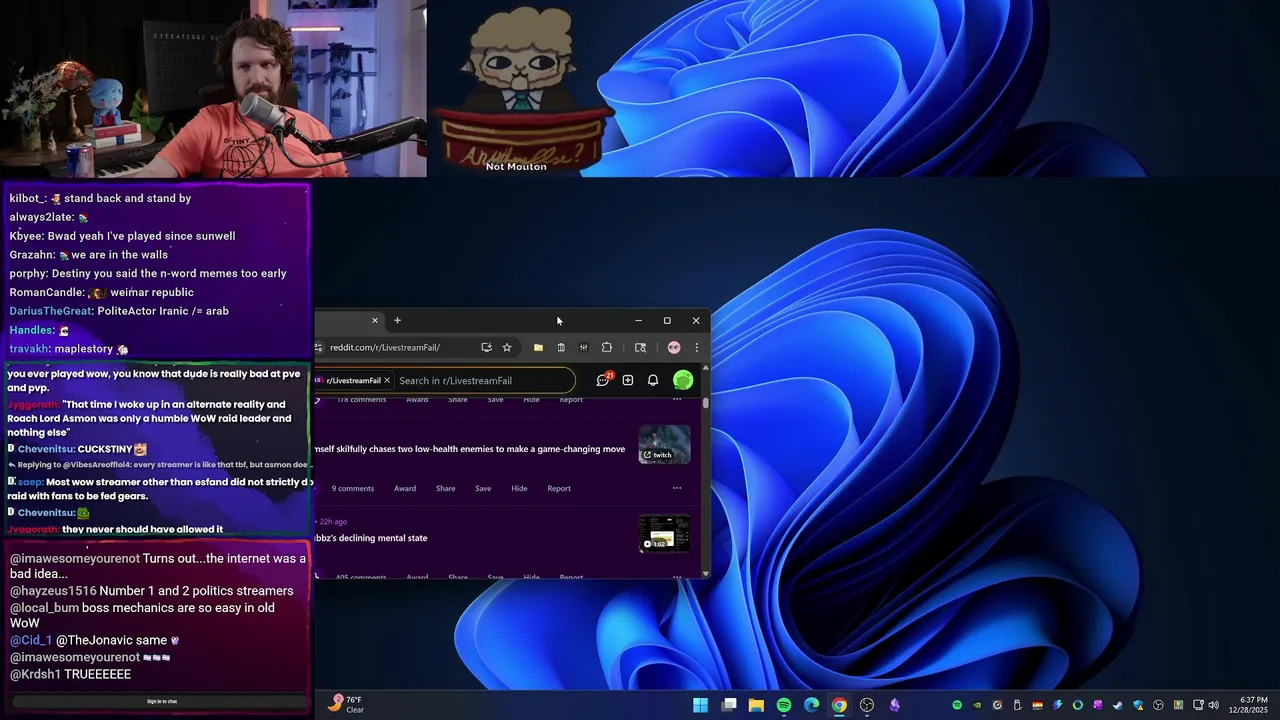Open the twitch clip thumbnail
Image resolution: width=1280 pixels, height=720 pixels.
pos(664,444)
